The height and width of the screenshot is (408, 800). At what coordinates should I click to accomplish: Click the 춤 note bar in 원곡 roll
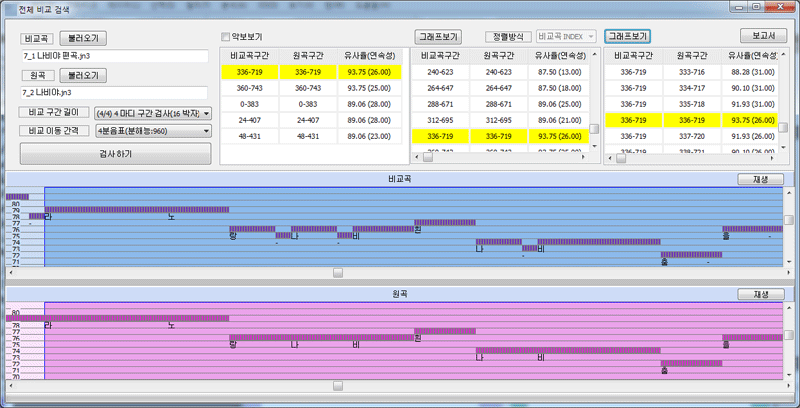[x=691, y=363]
